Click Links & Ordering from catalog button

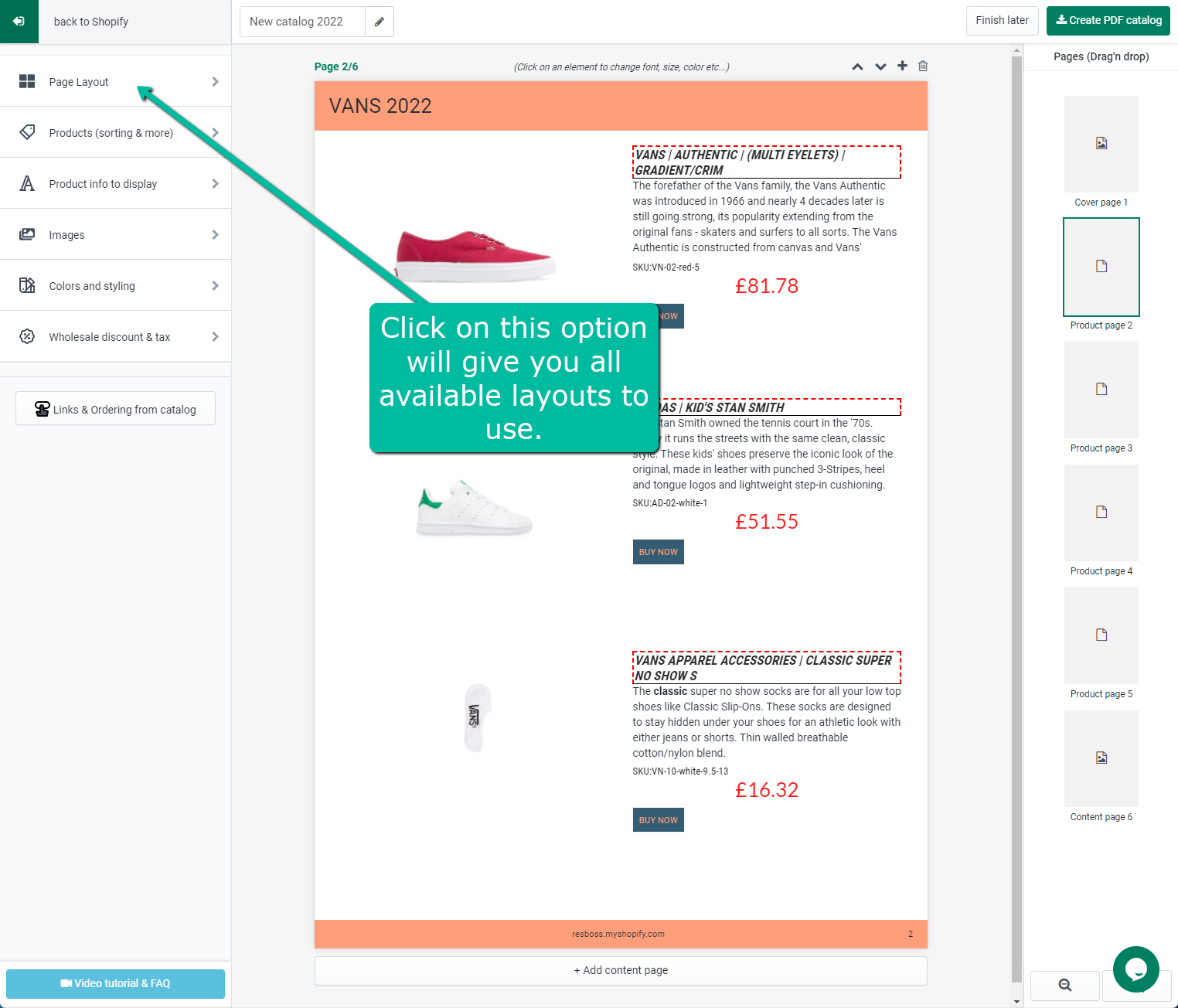click(x=115, y=409)
